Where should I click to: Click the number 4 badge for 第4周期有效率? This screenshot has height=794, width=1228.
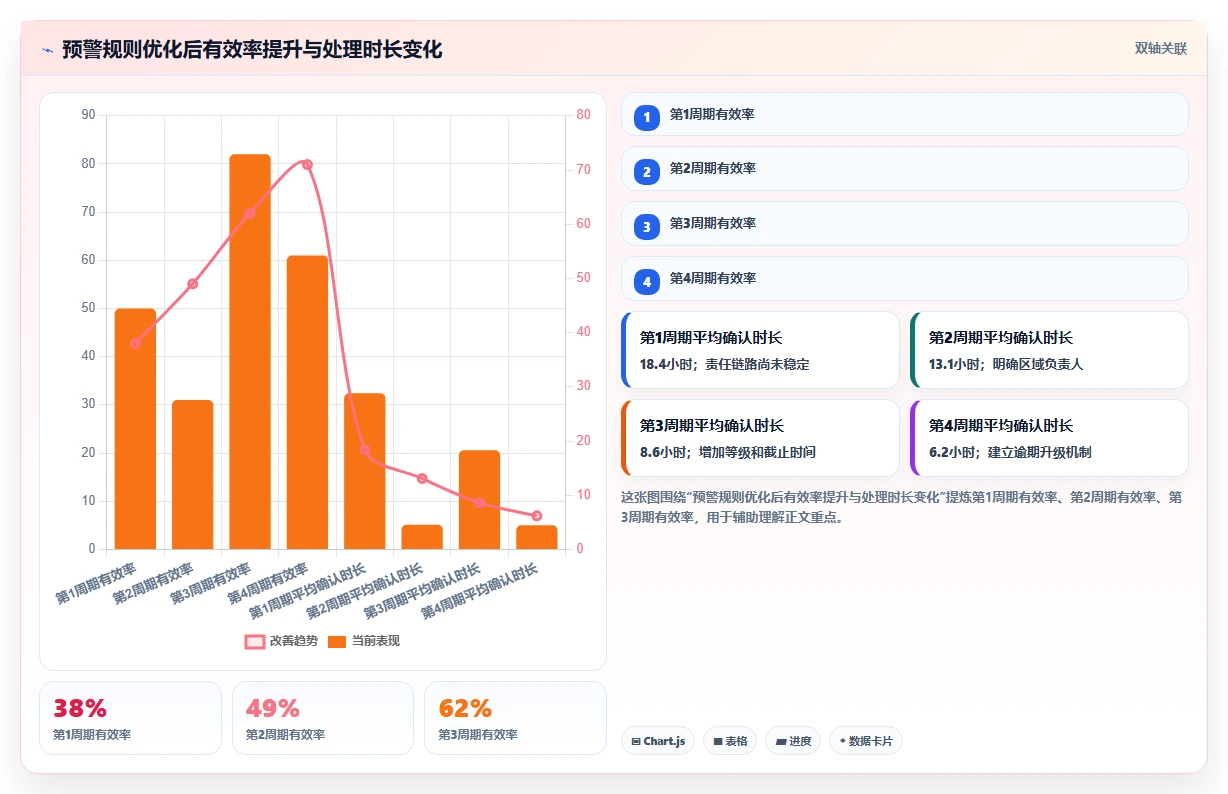point(647,282)
